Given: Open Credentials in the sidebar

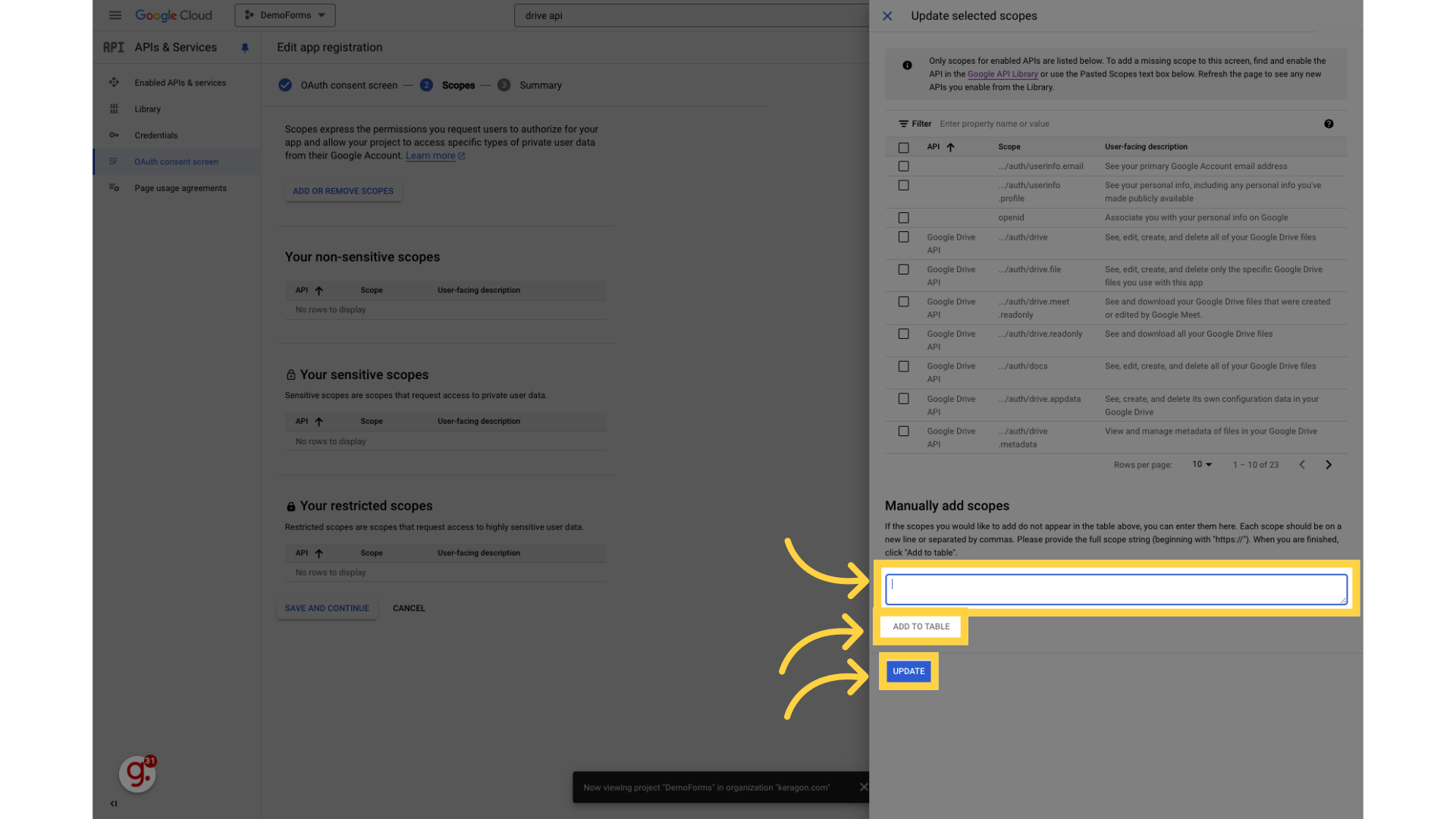Looking at the screenshot, I should (156, 136).
